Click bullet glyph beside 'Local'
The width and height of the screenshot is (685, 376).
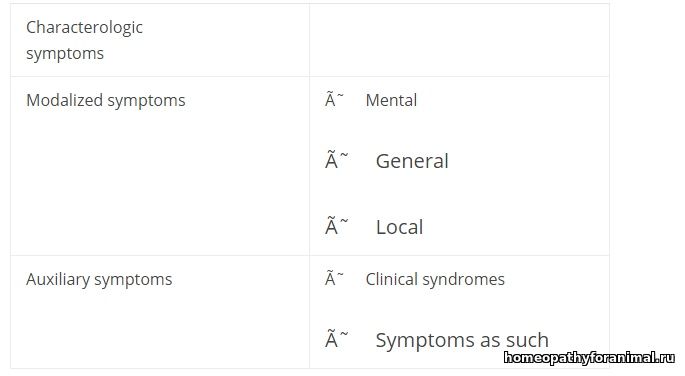(336, 226)
